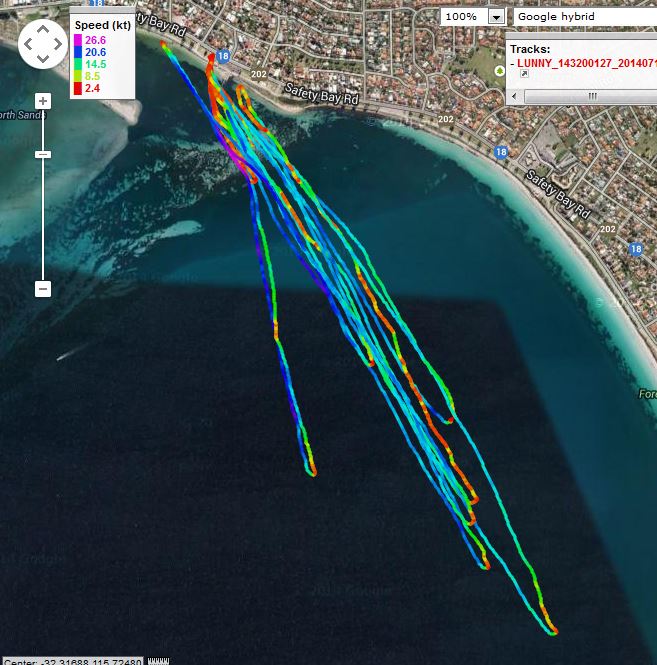Click the zoom slider handle

tap(43, 154)
